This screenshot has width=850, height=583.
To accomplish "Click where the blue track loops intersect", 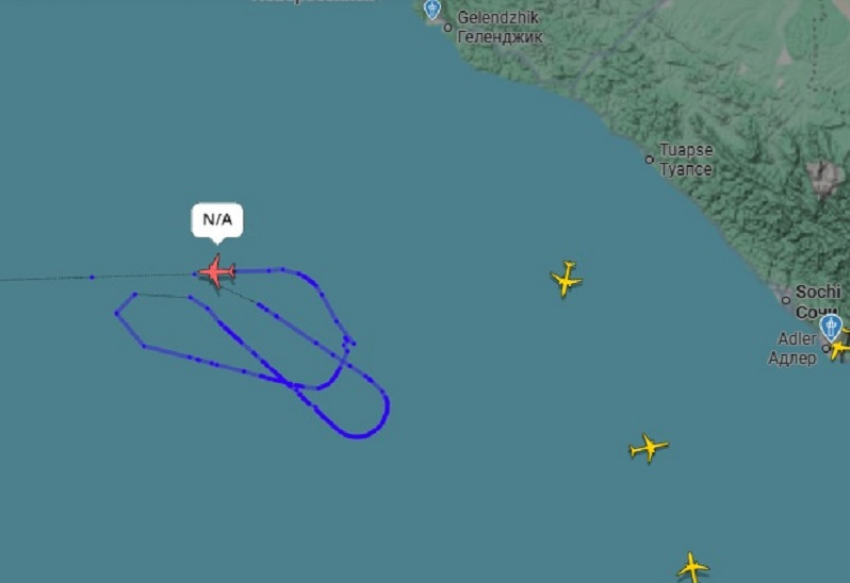I will (x=293, y=386).
